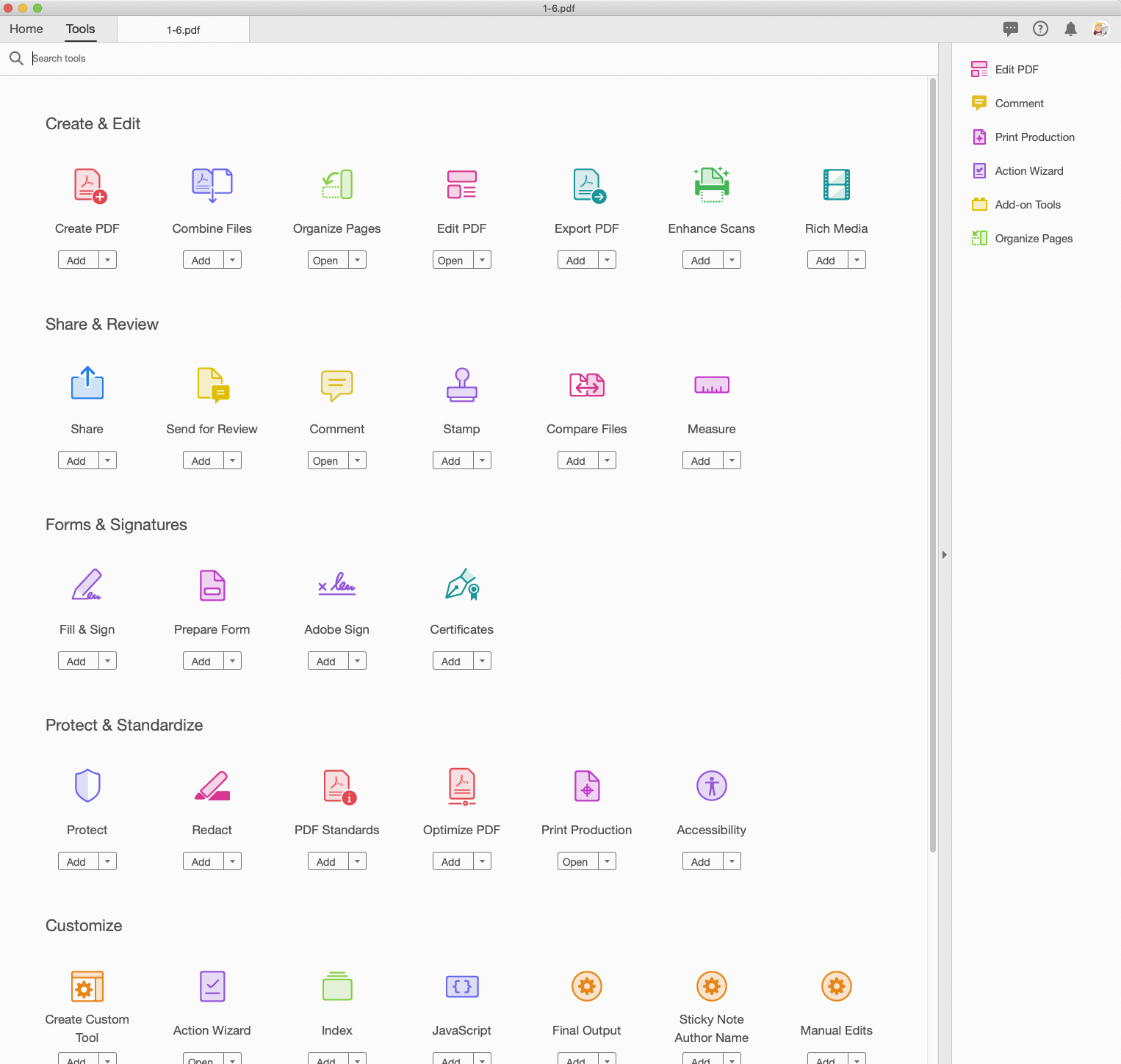This screenshot has height=1064, width=1121.
Task: Open Comment in the right pane shortcuts
Action: tap(1007, 104)
